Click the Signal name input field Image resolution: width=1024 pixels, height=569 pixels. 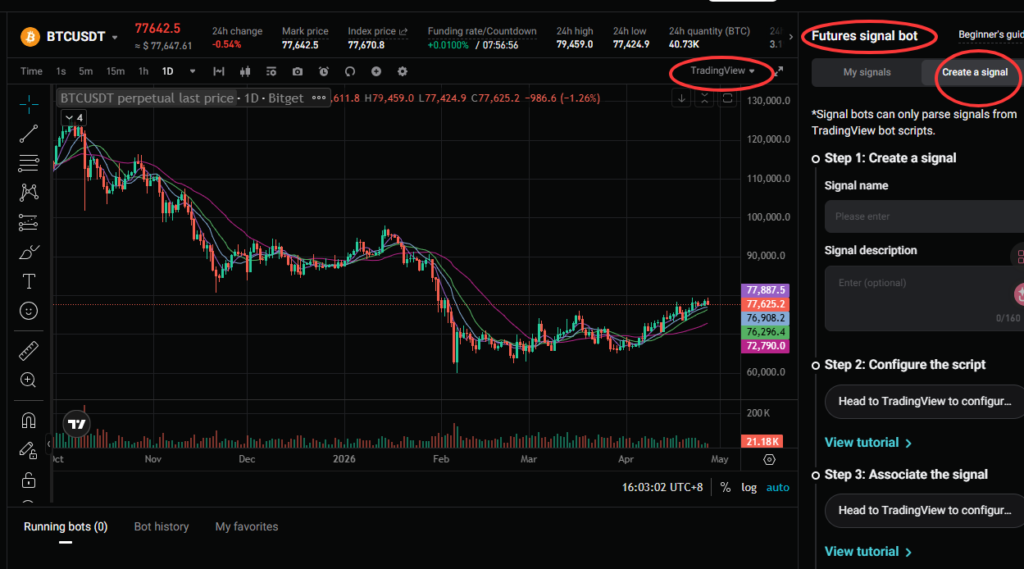tap(924, 216)
